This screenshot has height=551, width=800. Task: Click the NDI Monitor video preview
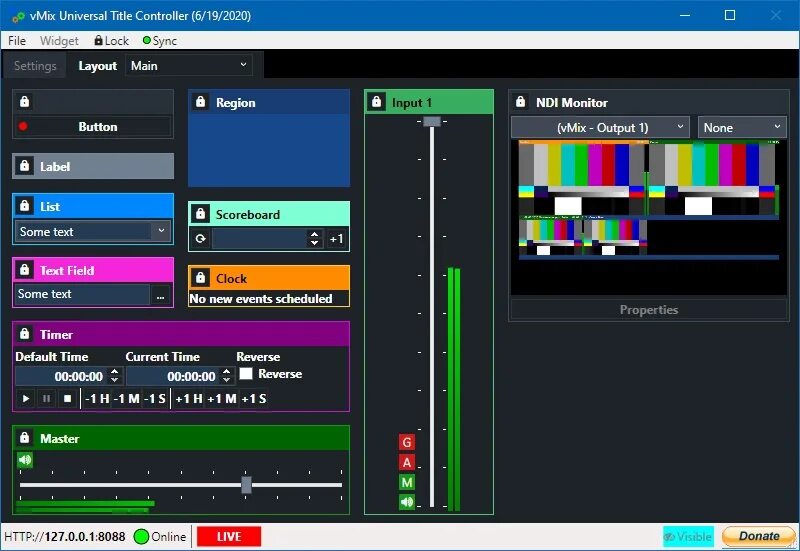[648, 217]
